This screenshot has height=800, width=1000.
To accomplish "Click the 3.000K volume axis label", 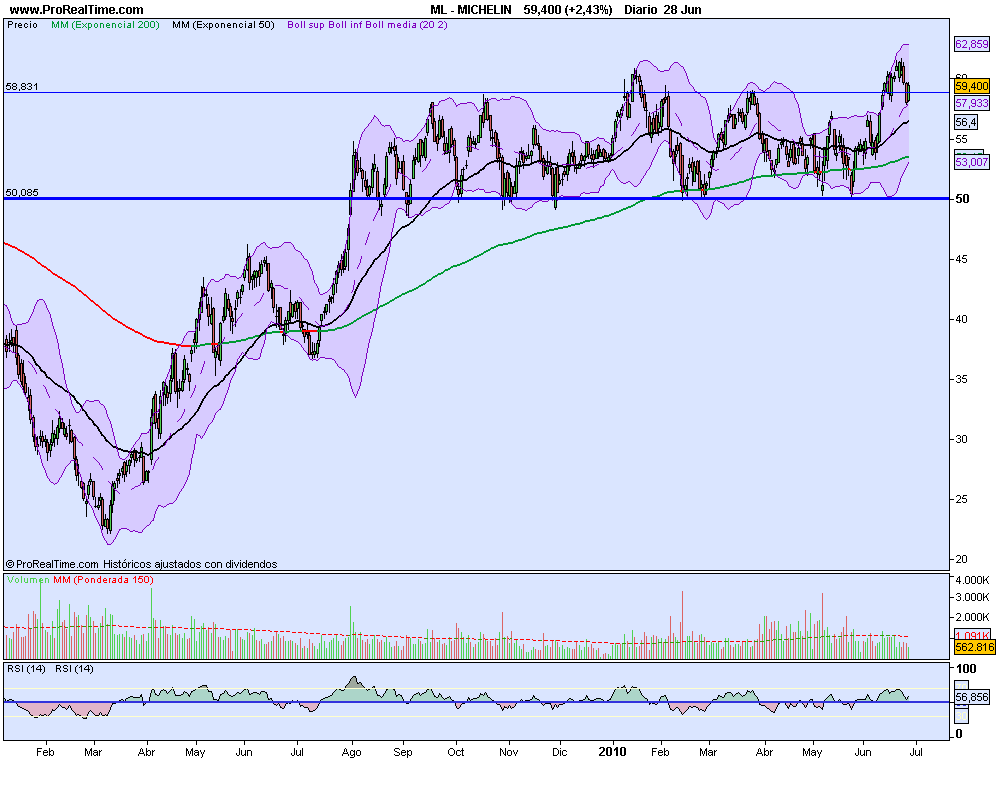I will pyautogui.click(x=972, y=597).
